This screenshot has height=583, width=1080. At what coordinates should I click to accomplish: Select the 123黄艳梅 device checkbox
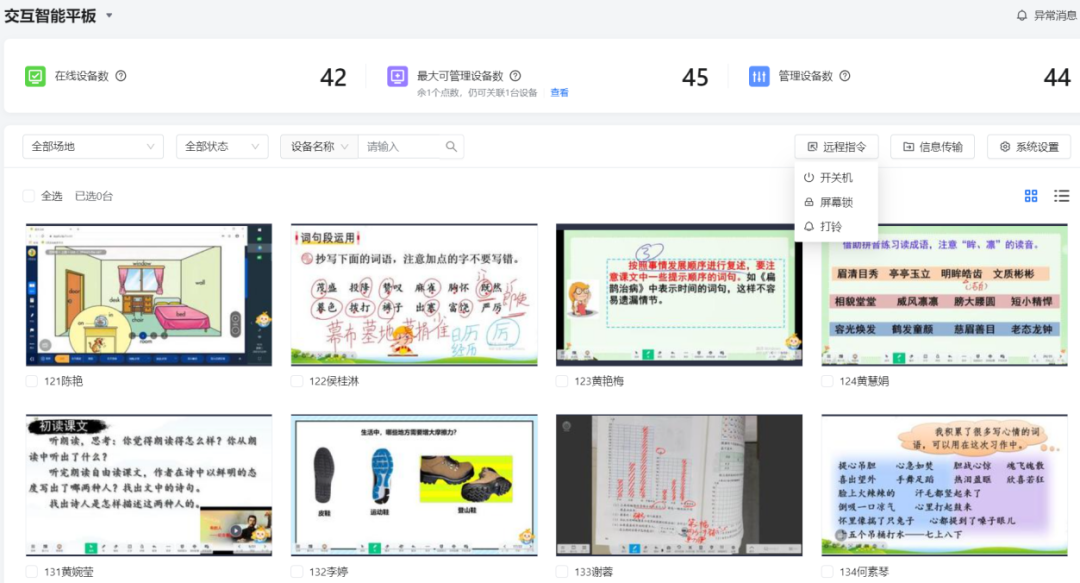pyautogui.click(x=562, y=381)
